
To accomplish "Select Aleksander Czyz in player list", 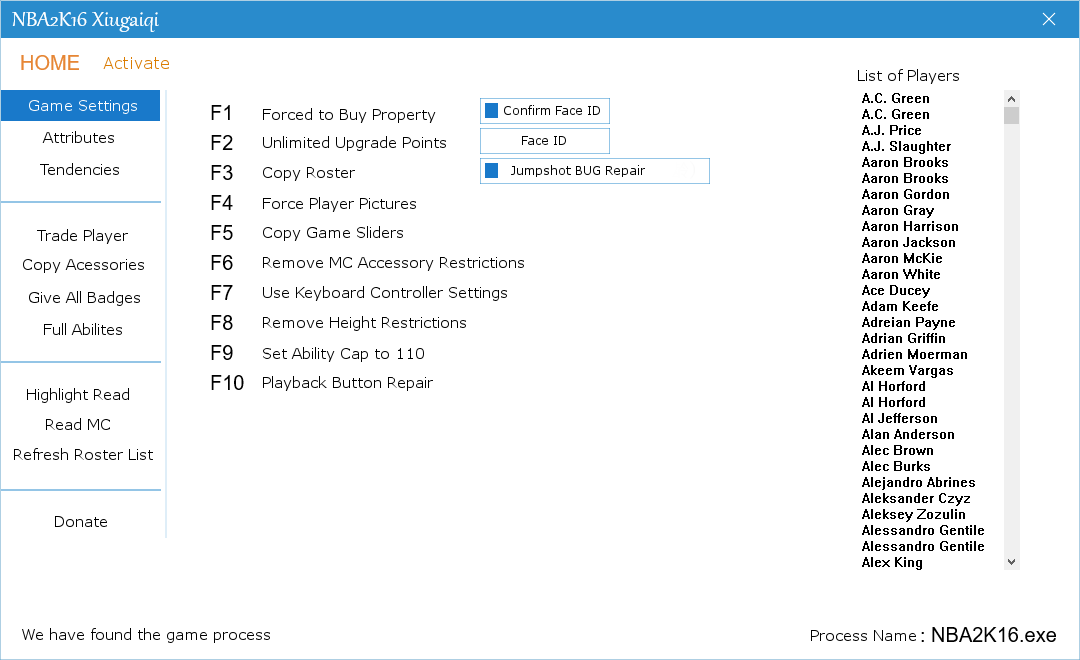I will click(x=915, y=498).
